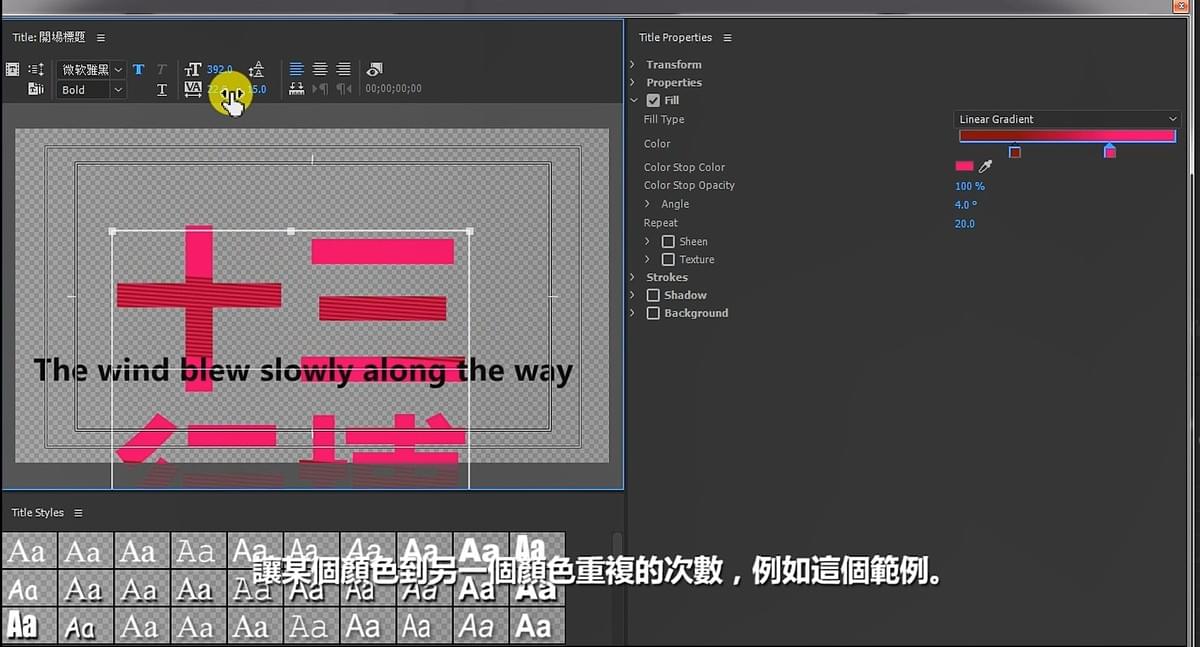The image size is (1200, 647).
Task: Collapse the Fill section
Action: pyautogui.click(x=634, y=101)
